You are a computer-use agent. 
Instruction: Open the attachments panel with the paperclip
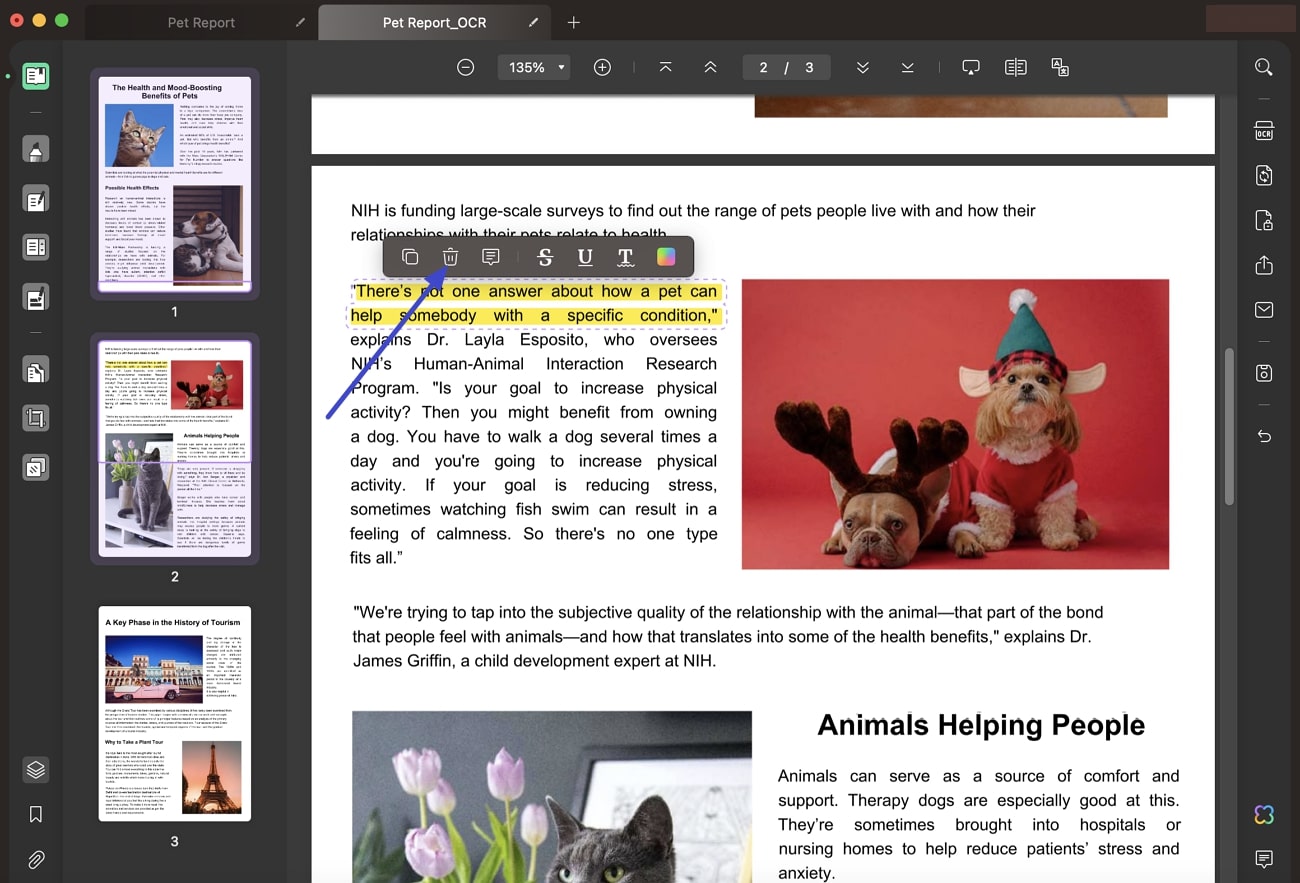tap(35, 859)
